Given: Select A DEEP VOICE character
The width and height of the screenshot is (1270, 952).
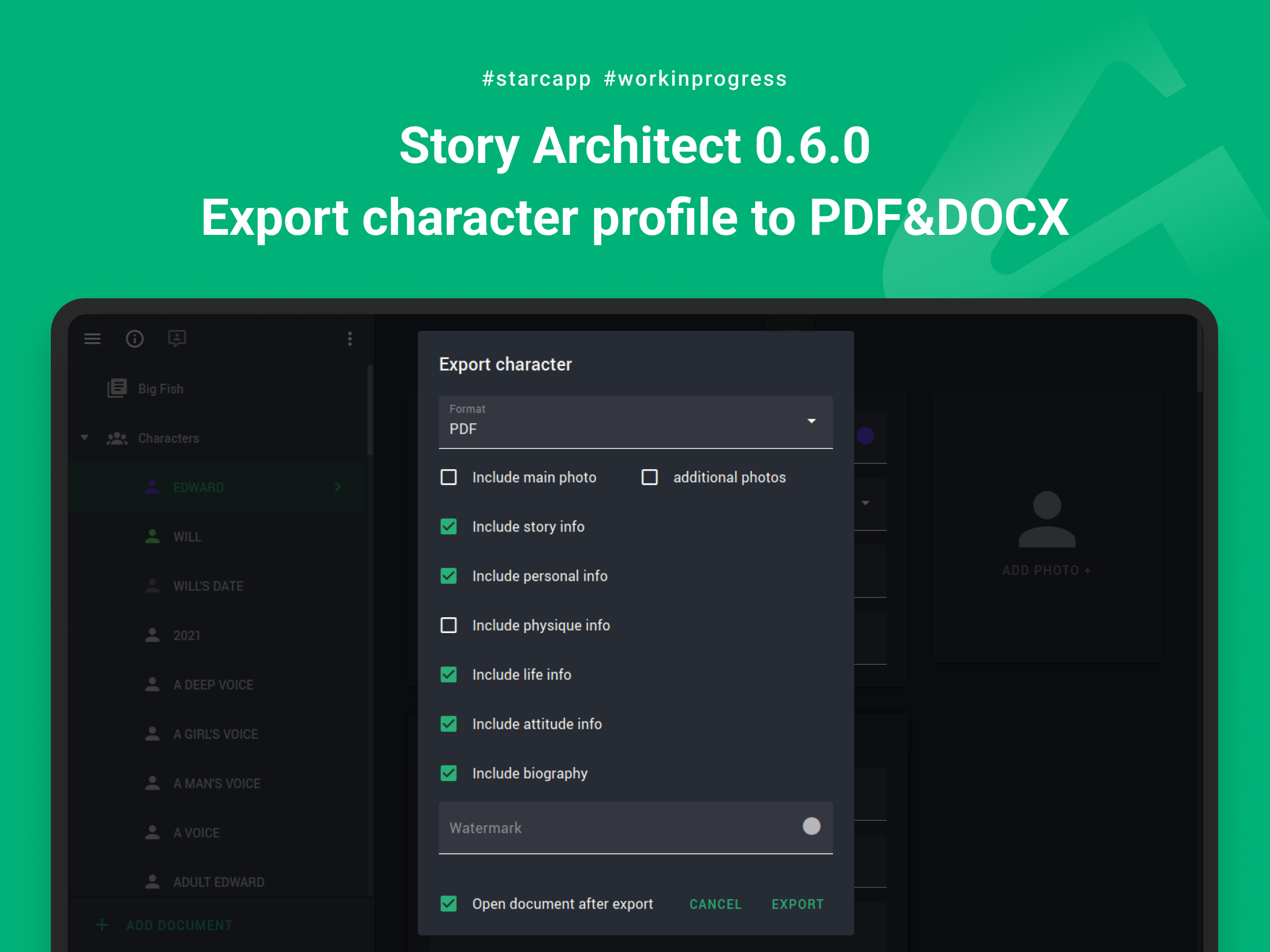Looking at the screenshot, I should click(217, 684).
